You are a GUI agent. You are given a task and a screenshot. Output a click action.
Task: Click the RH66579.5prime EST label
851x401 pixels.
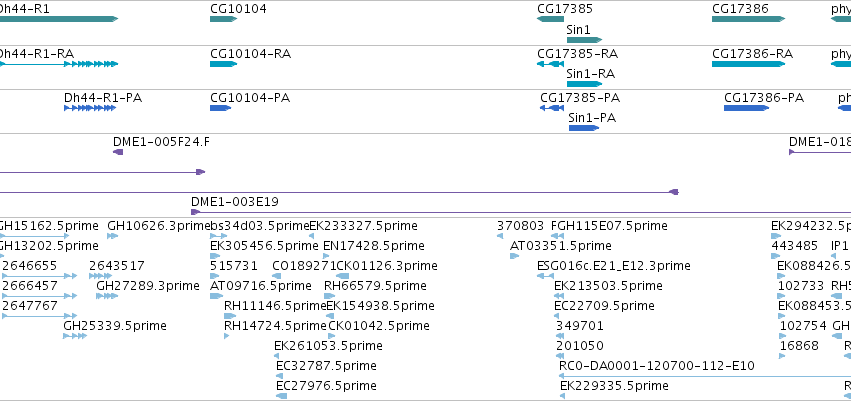(x=375, y=285)
